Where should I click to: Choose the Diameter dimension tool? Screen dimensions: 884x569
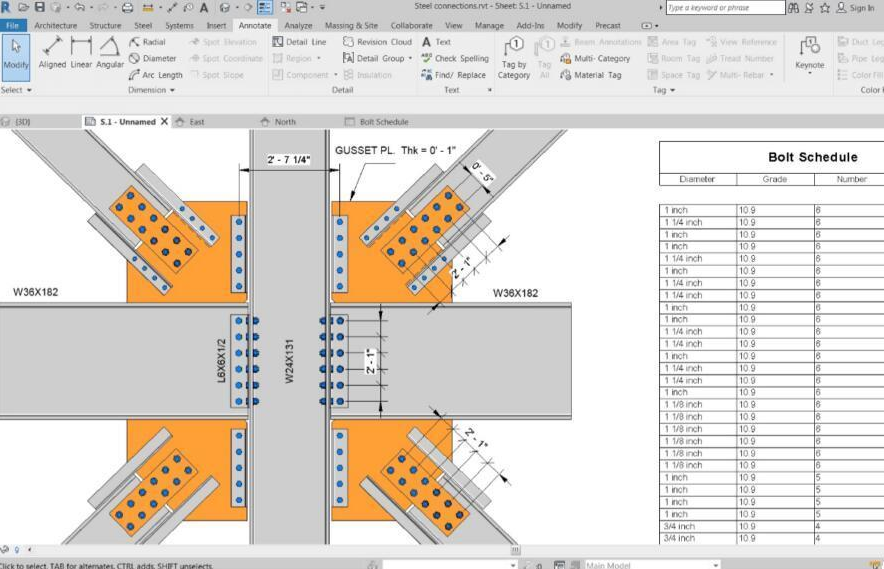click(152, 58)
